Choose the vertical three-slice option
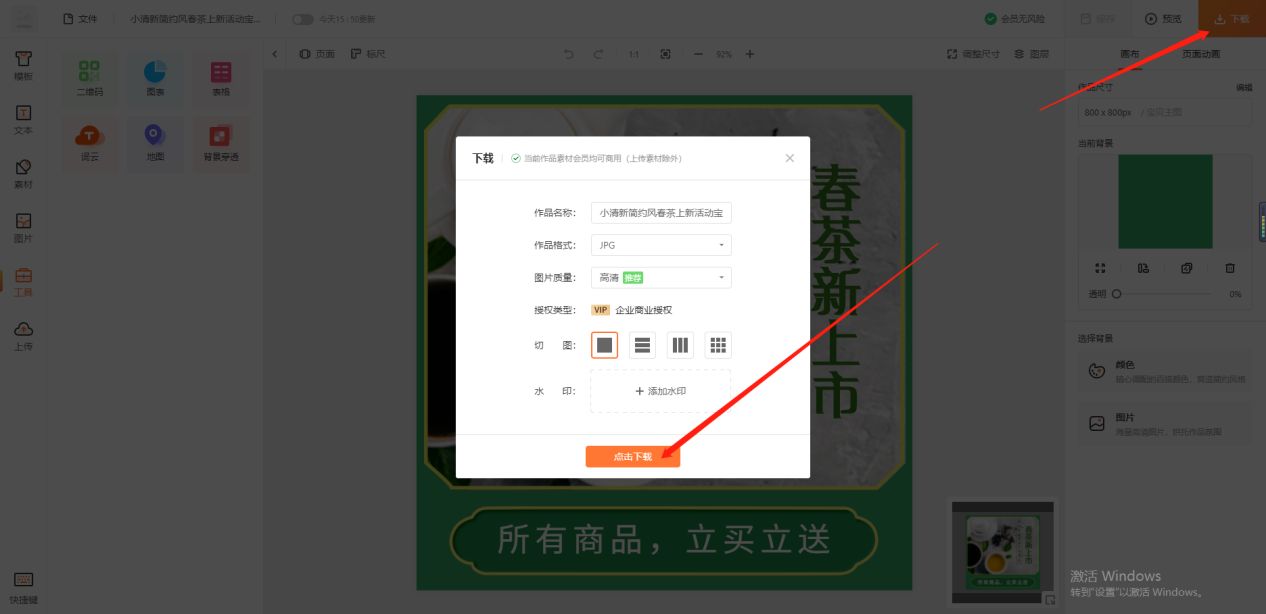Viewport: 1266px width, 614px height. (x=680, y=344)
